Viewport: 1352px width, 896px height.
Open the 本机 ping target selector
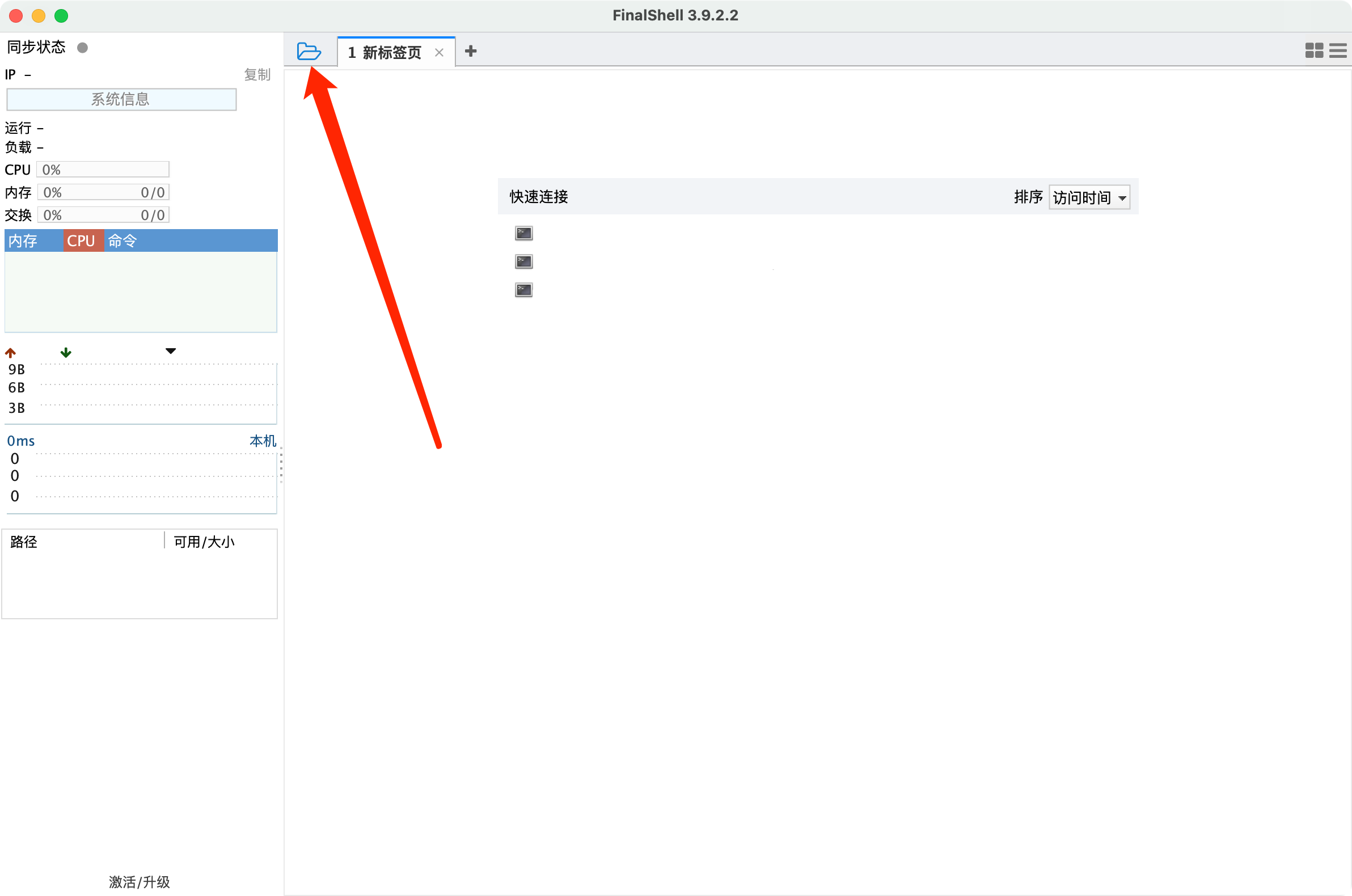point(261,441)
